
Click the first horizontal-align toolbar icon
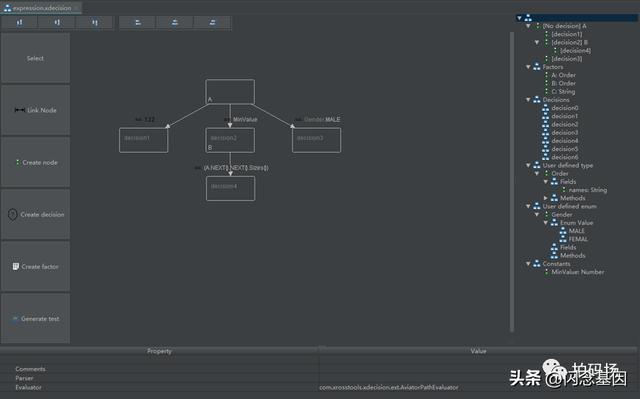[138, 22]
